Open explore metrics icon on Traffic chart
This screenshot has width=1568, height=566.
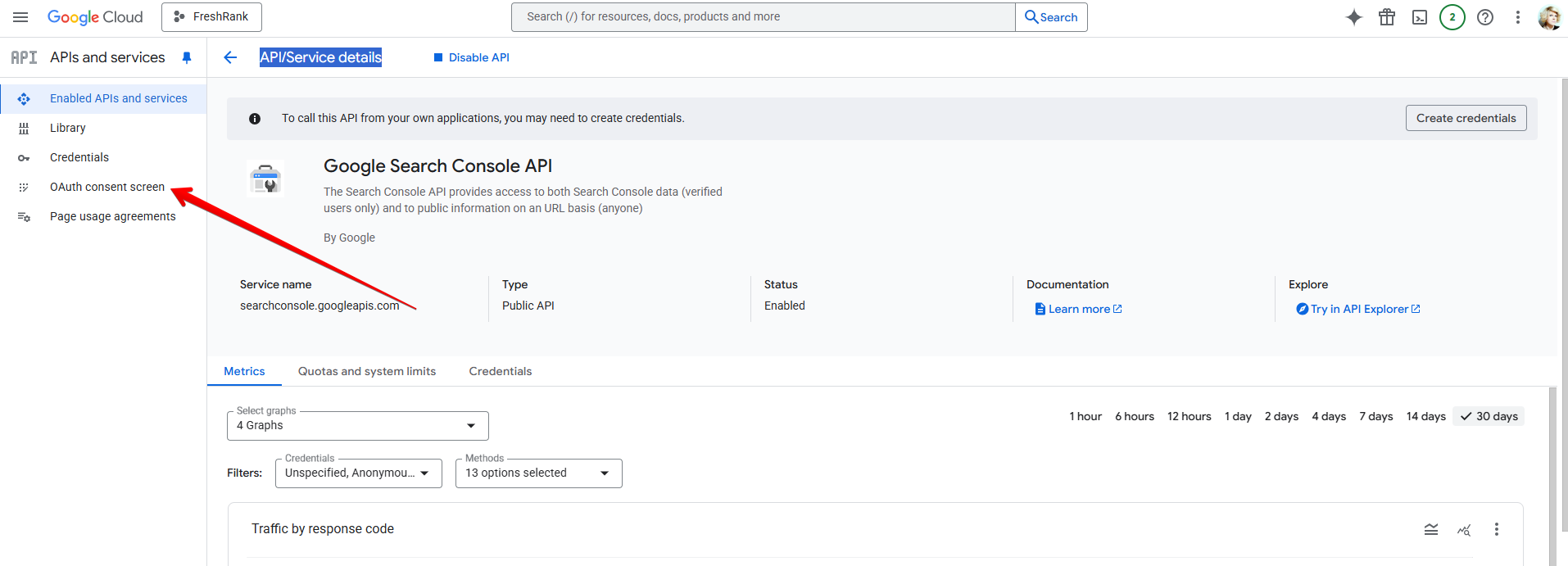(1464, 530)
